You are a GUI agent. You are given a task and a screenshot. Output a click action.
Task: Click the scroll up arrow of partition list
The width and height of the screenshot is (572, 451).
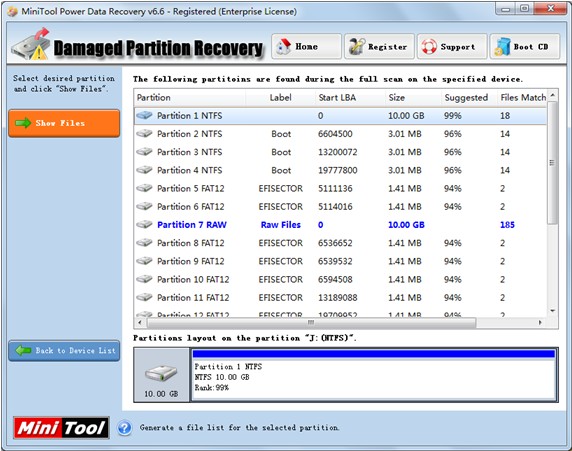click(x=553, y=95)
